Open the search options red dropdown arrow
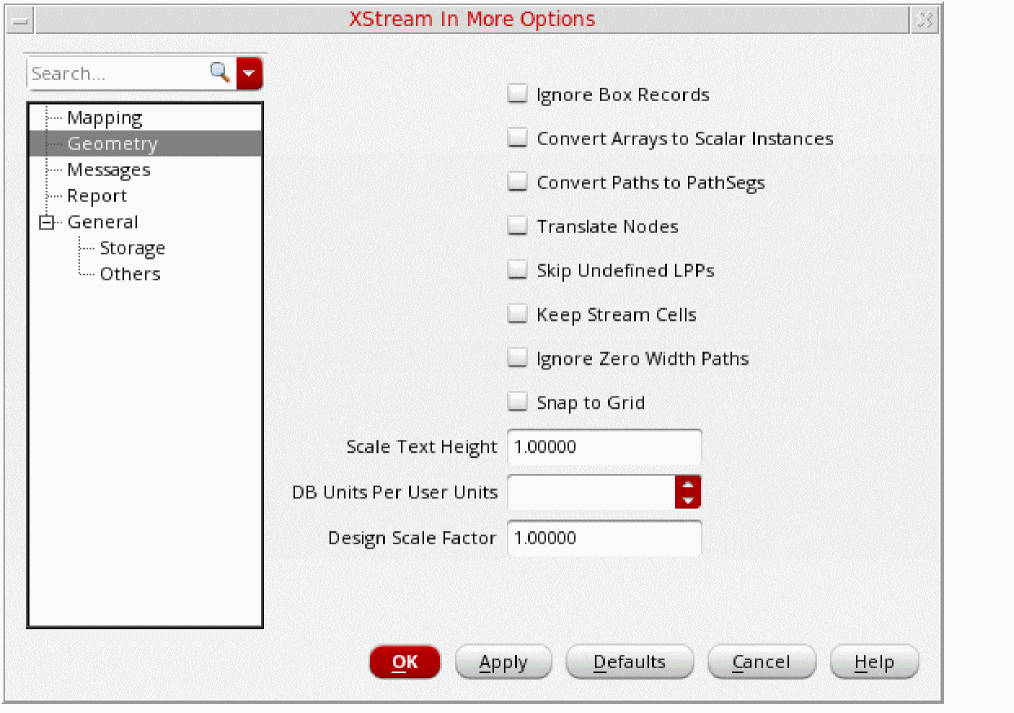 250,73
